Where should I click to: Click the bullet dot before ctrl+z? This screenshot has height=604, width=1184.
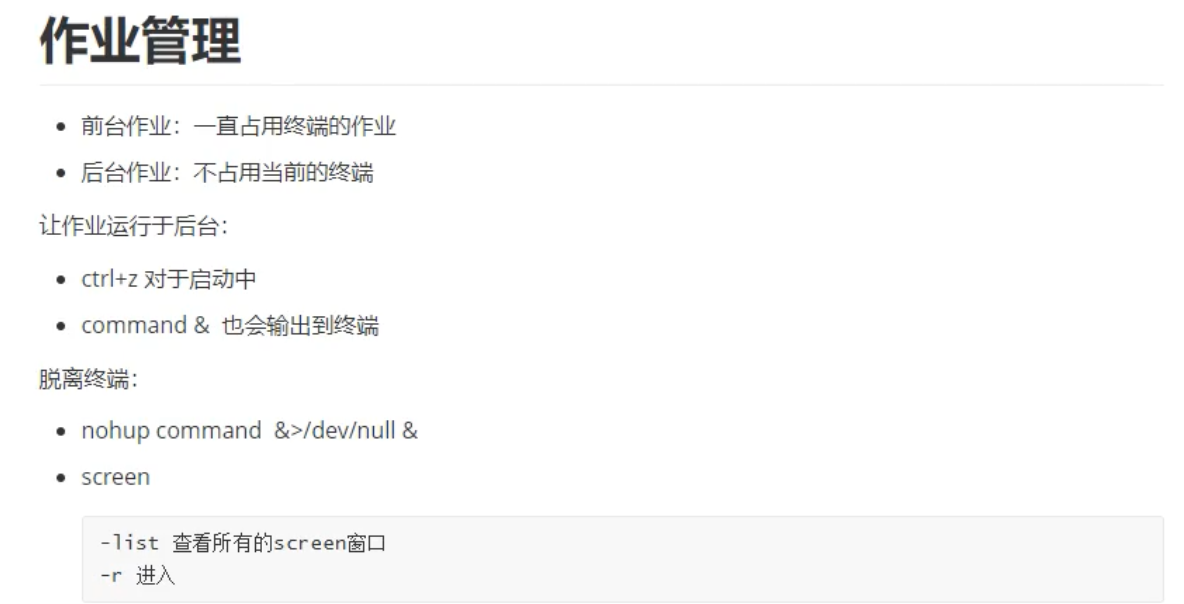pyautogui.click(x=61, y=280)
